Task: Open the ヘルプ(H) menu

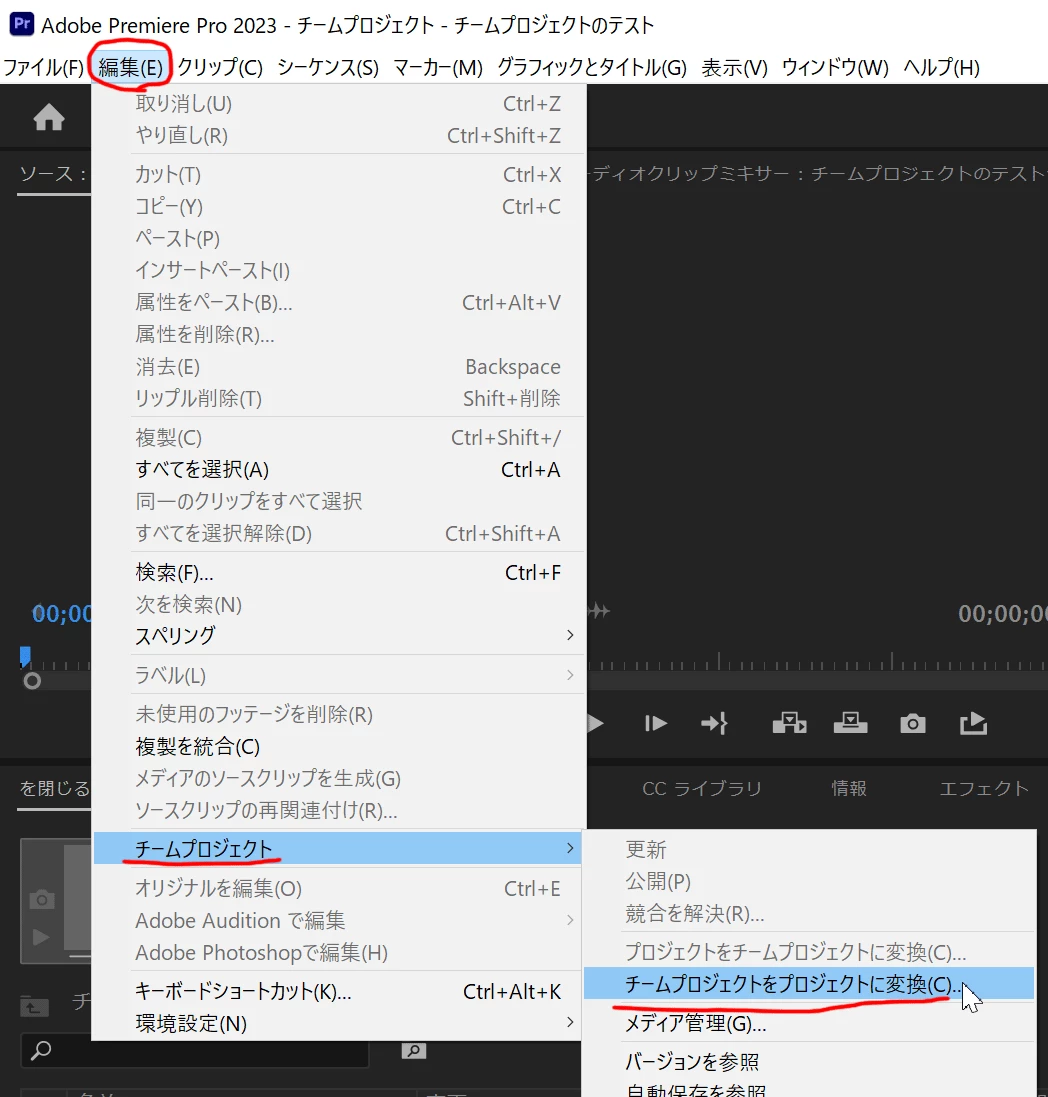Action: pyautogui.click(x=942, y=67)
